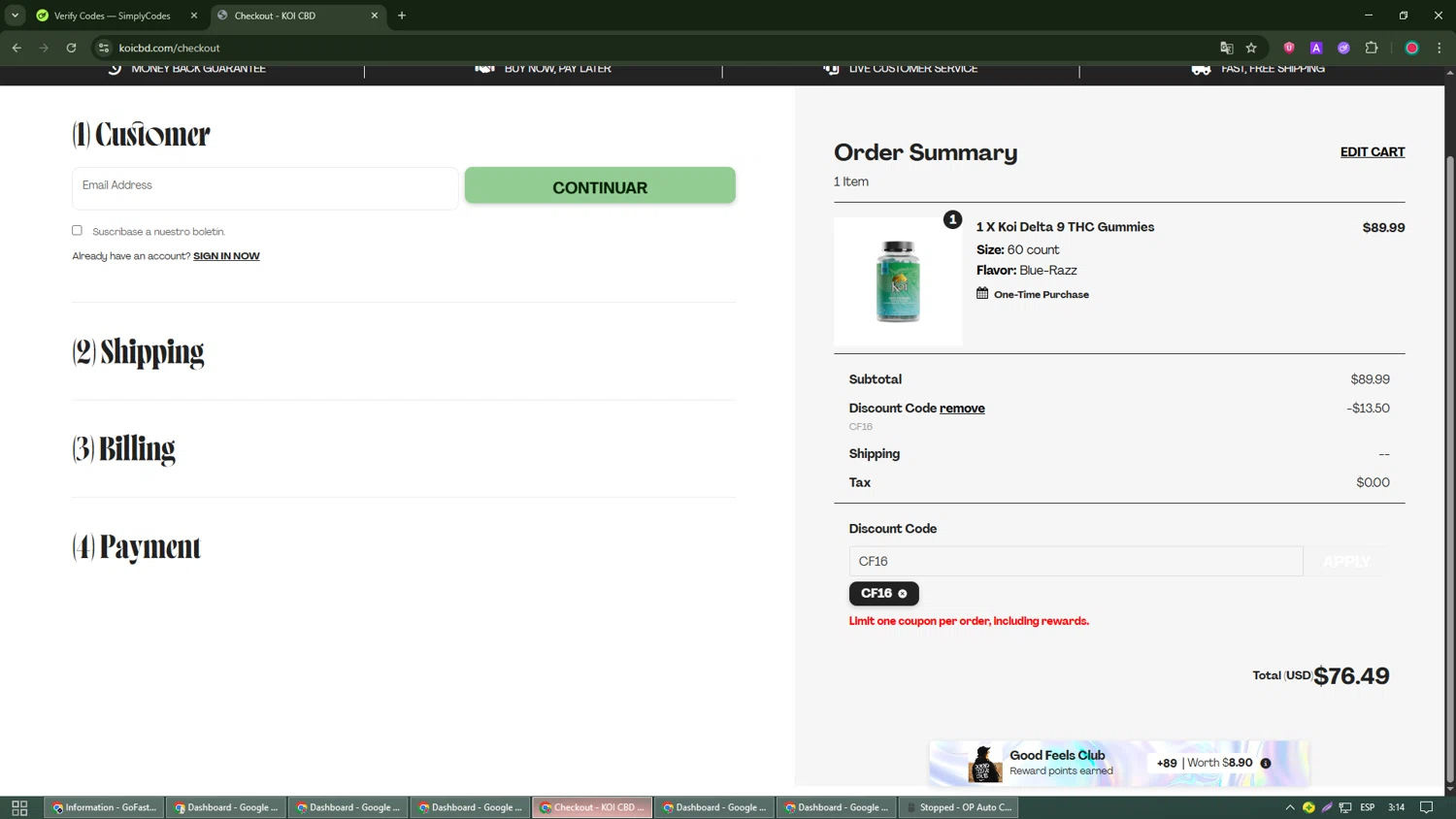The image size is (1456, 819).
Task: Switch to Checkout - KOI CBD taskbar window
Action: pos(592,807)
